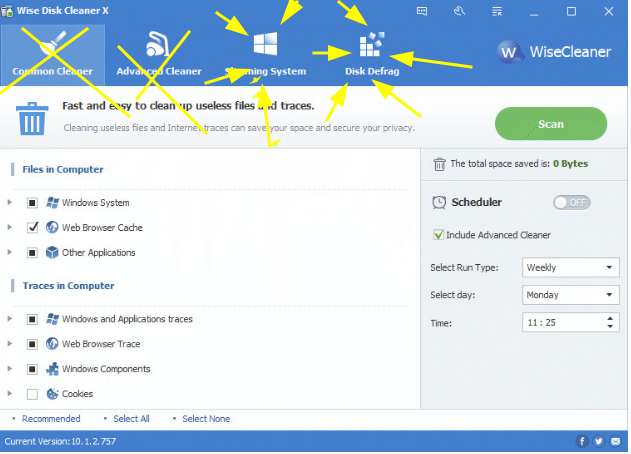Screen dimensions: 631x454
Task: Click the Files in Computer heading
Action: (63, 170)
